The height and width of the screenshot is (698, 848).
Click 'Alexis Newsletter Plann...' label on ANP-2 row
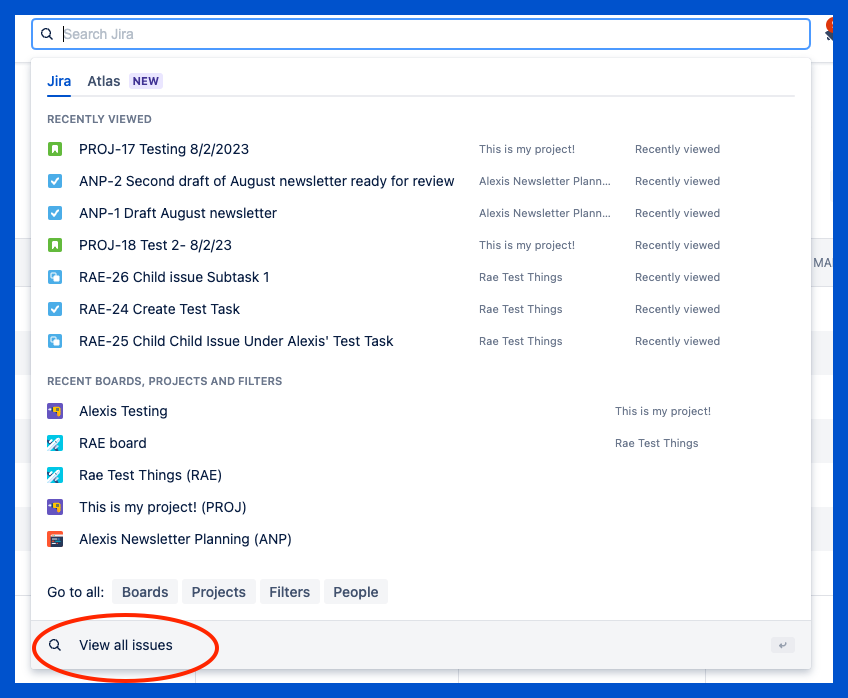pos(545,181)
